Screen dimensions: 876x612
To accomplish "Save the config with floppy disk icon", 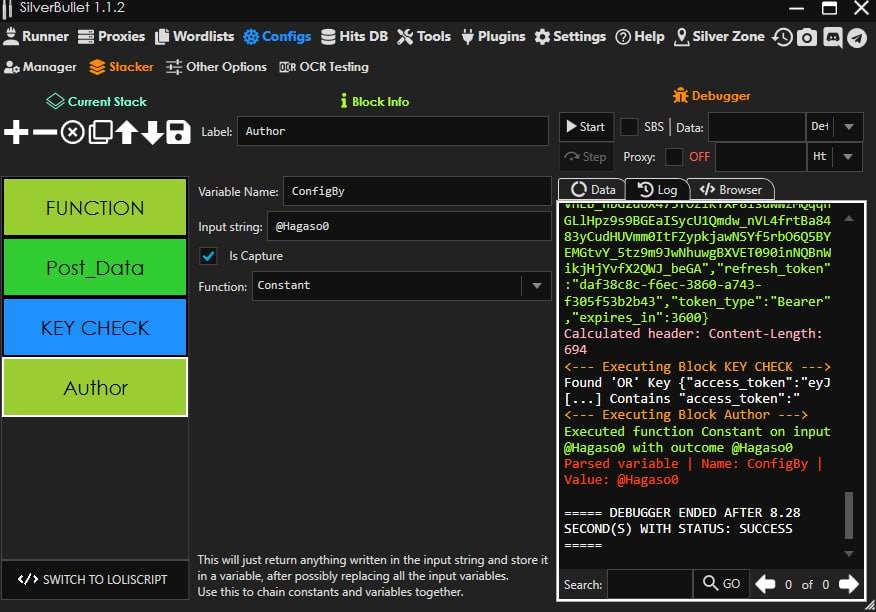I will tap(178, 132).
